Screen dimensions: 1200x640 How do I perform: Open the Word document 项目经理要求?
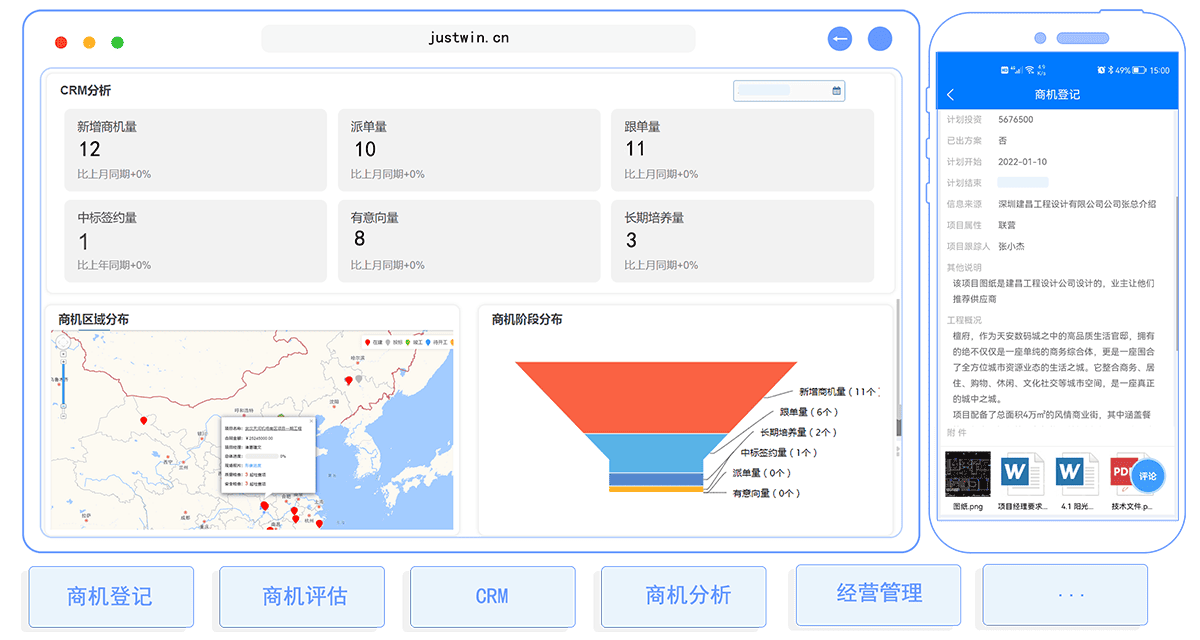click(1022, 472)
